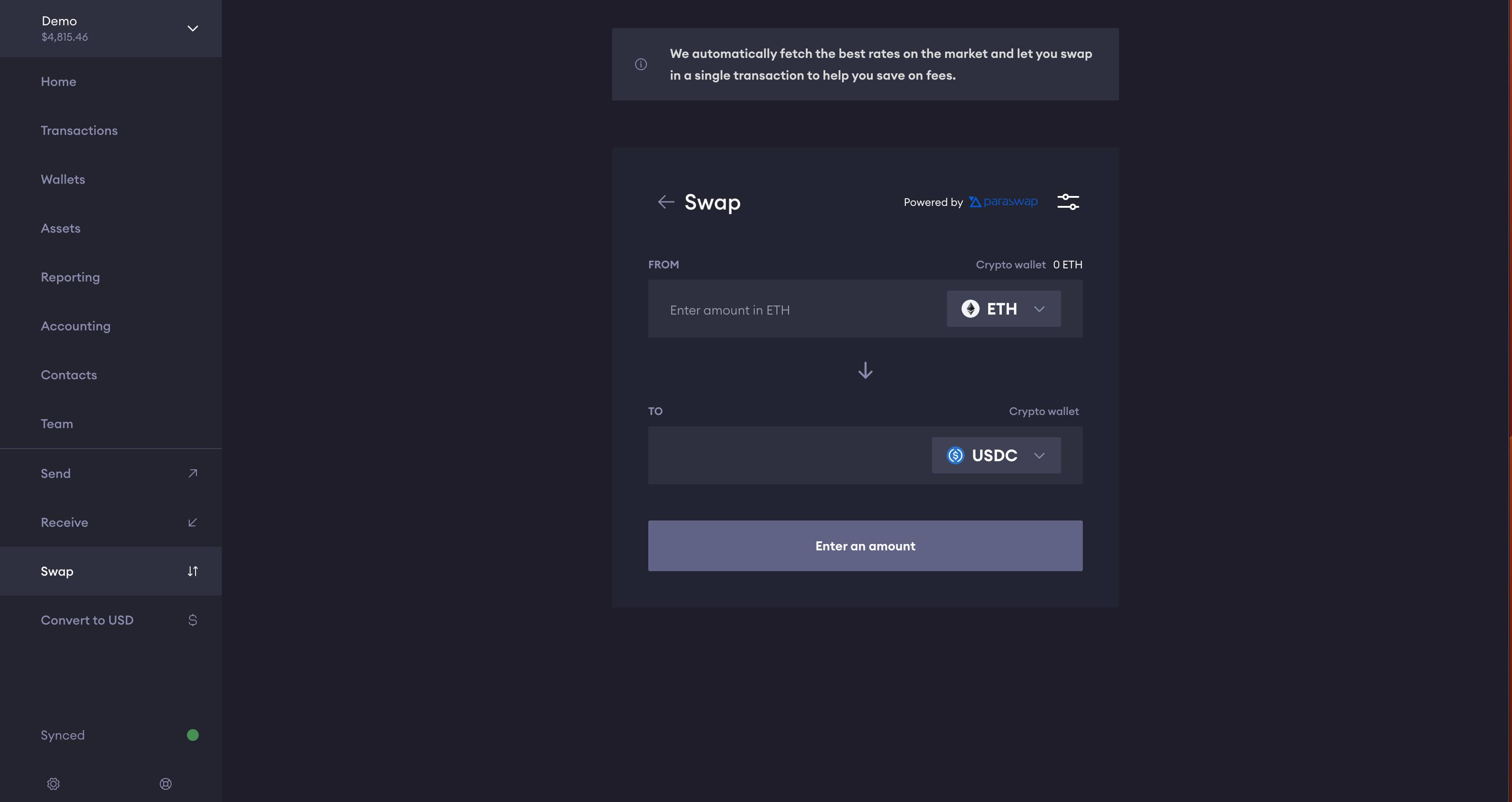Open the Accounting menu item
Screen dimensions: 1512x802
coord(76,326)
